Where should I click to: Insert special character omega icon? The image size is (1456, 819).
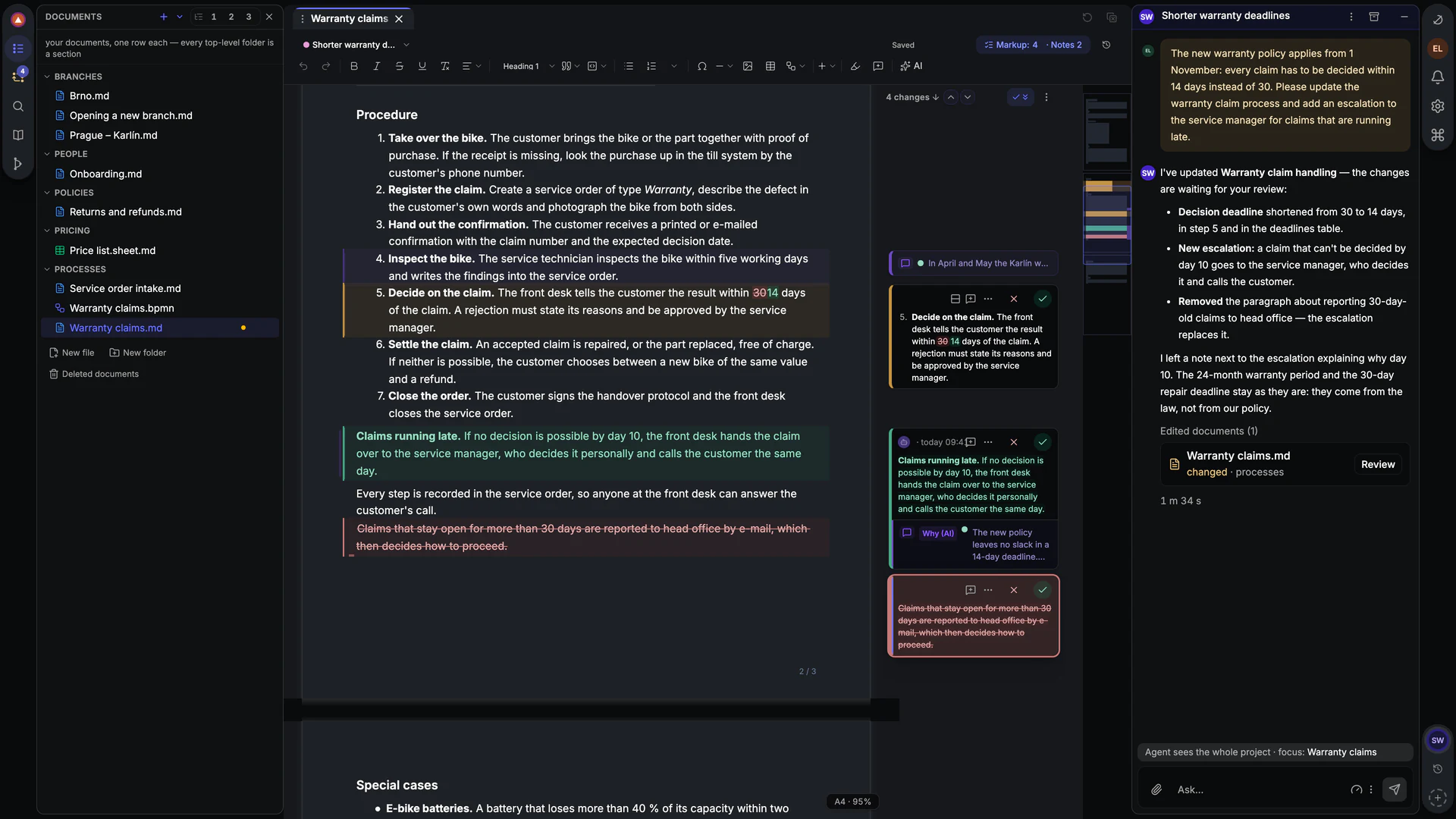702,67
